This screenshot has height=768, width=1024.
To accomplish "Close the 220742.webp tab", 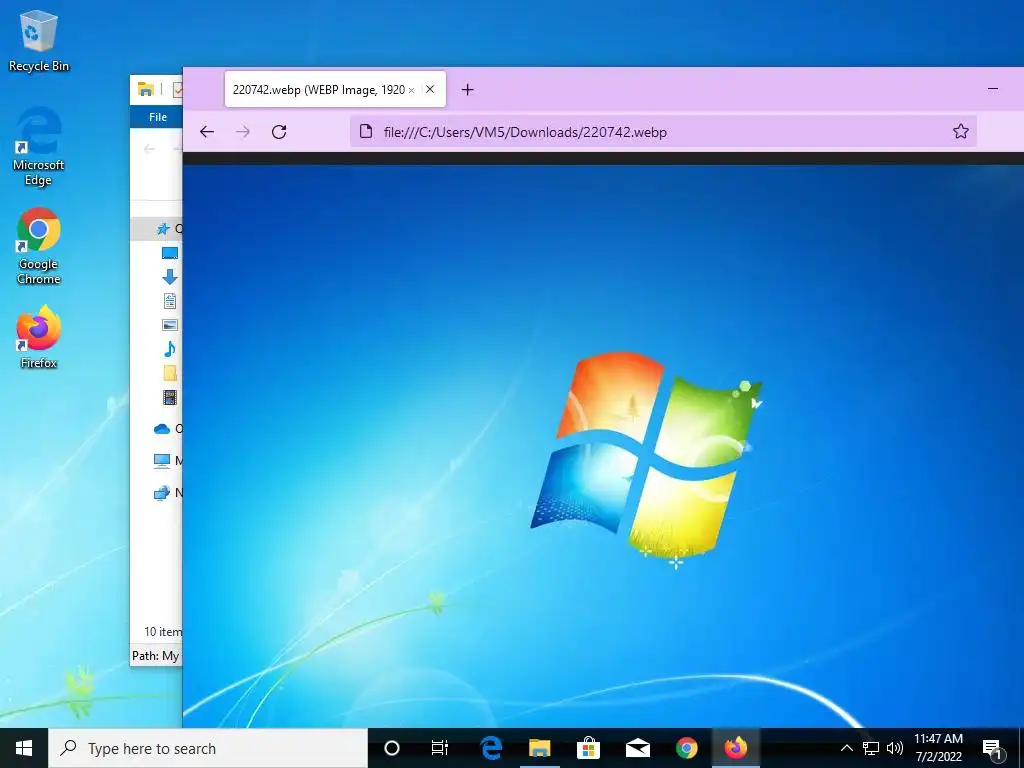I will click(x=430, y=89).
